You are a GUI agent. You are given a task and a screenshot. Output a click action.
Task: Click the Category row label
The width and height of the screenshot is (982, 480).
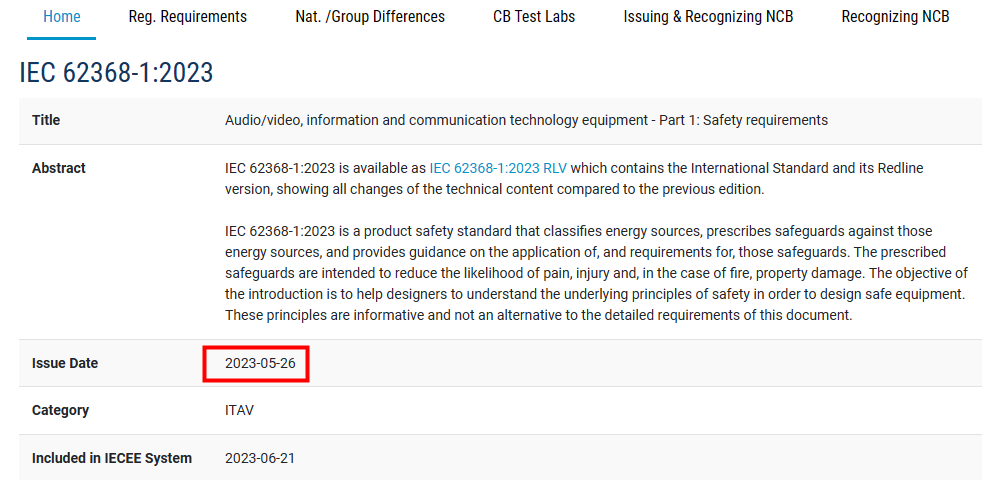(x=60, y=410)
